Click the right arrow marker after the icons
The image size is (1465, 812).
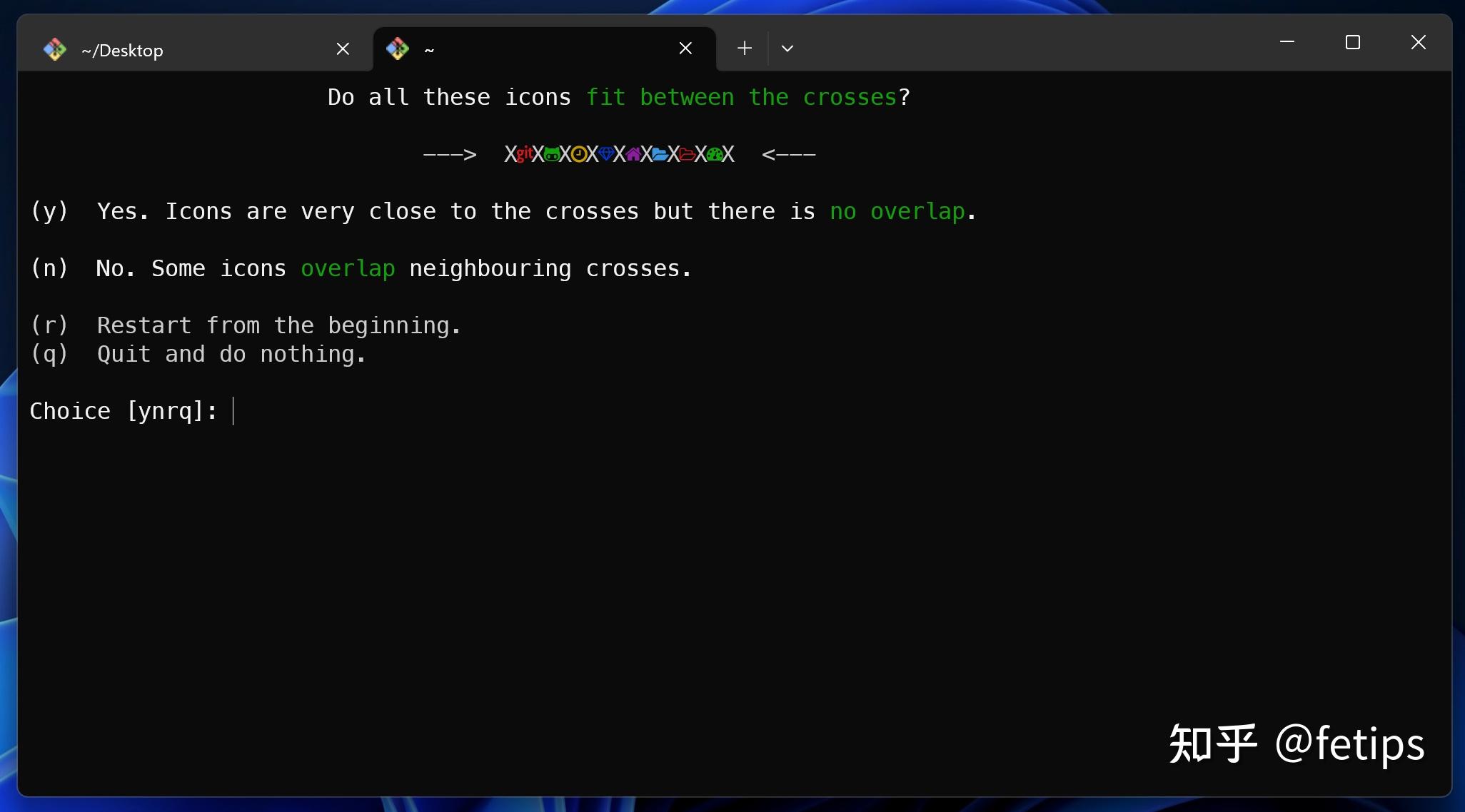789,154
